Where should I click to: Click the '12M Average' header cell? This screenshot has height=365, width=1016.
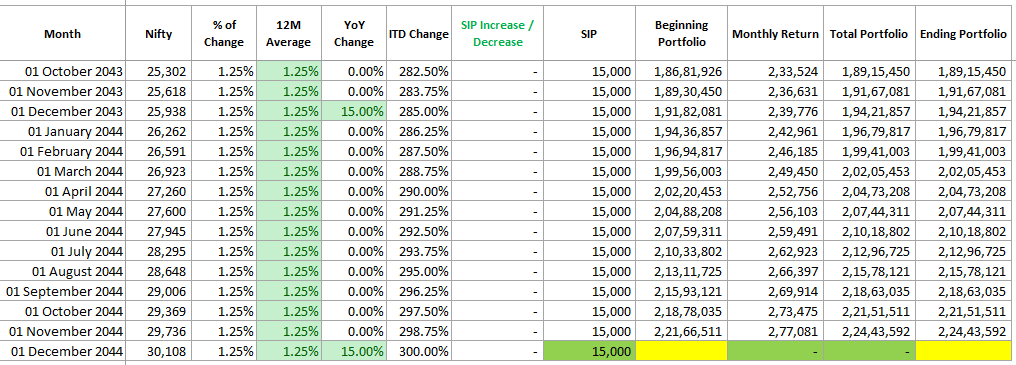click(289, 34)
